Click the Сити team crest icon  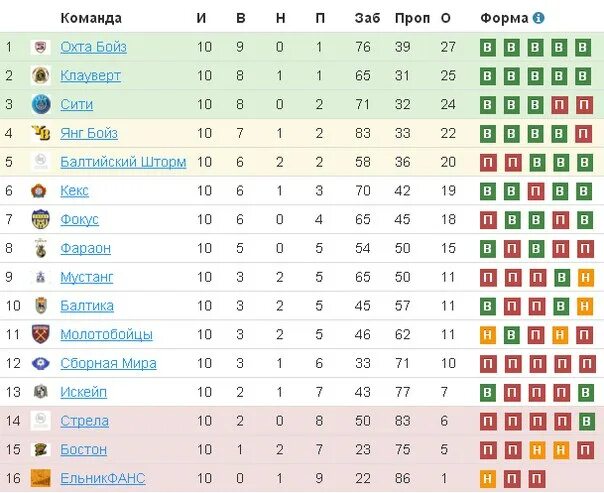pos(41,104)
